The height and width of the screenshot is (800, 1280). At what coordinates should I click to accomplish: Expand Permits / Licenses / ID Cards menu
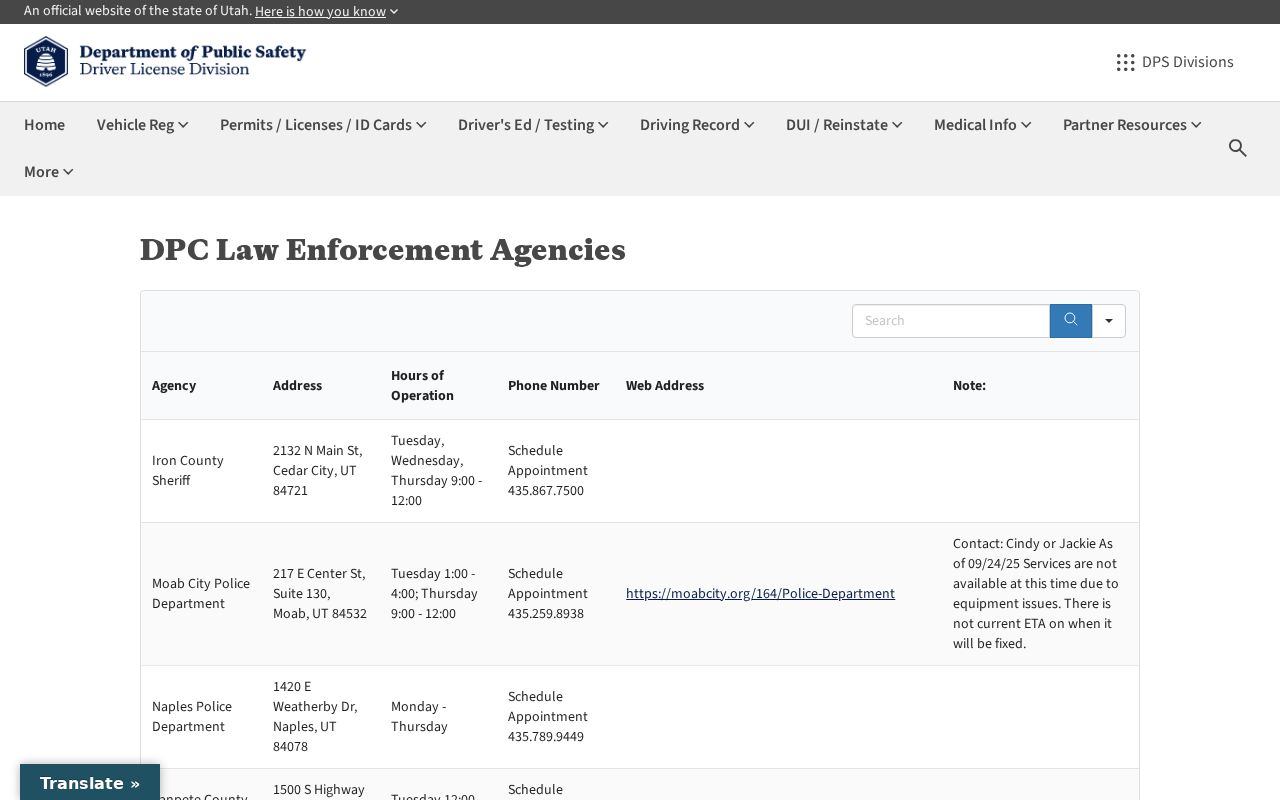323,125
